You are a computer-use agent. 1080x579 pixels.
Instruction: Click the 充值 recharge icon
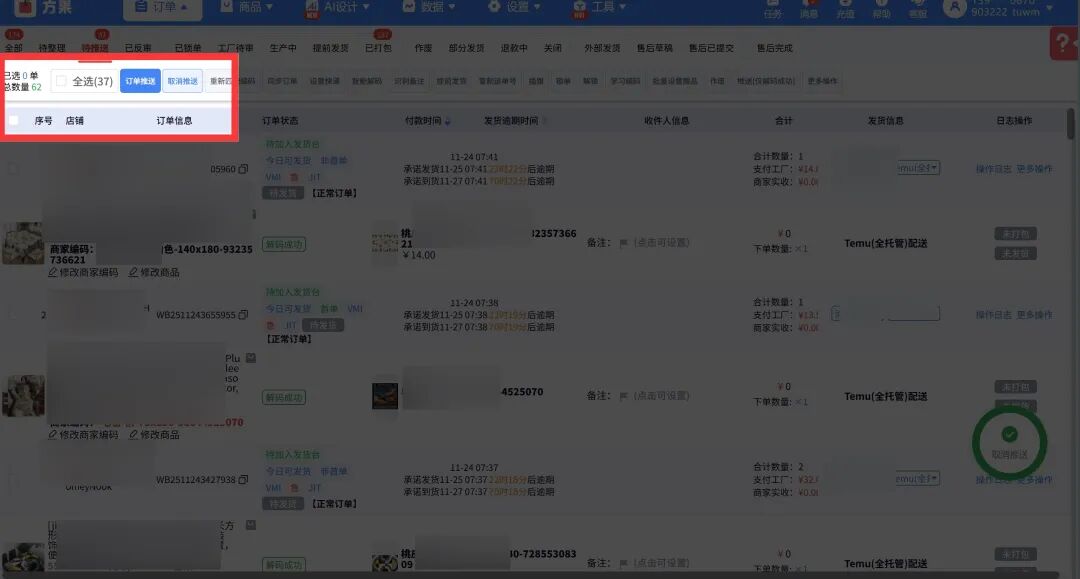(x=845, y=8)
